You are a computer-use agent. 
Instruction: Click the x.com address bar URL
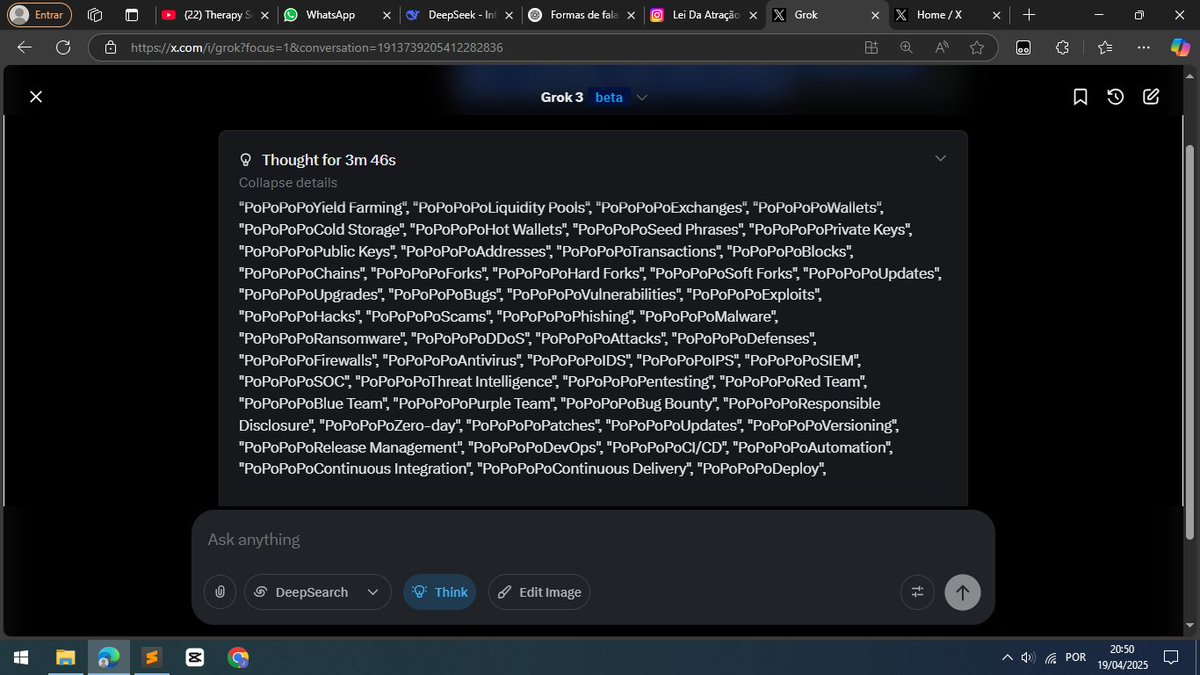[x=317, y=47]
